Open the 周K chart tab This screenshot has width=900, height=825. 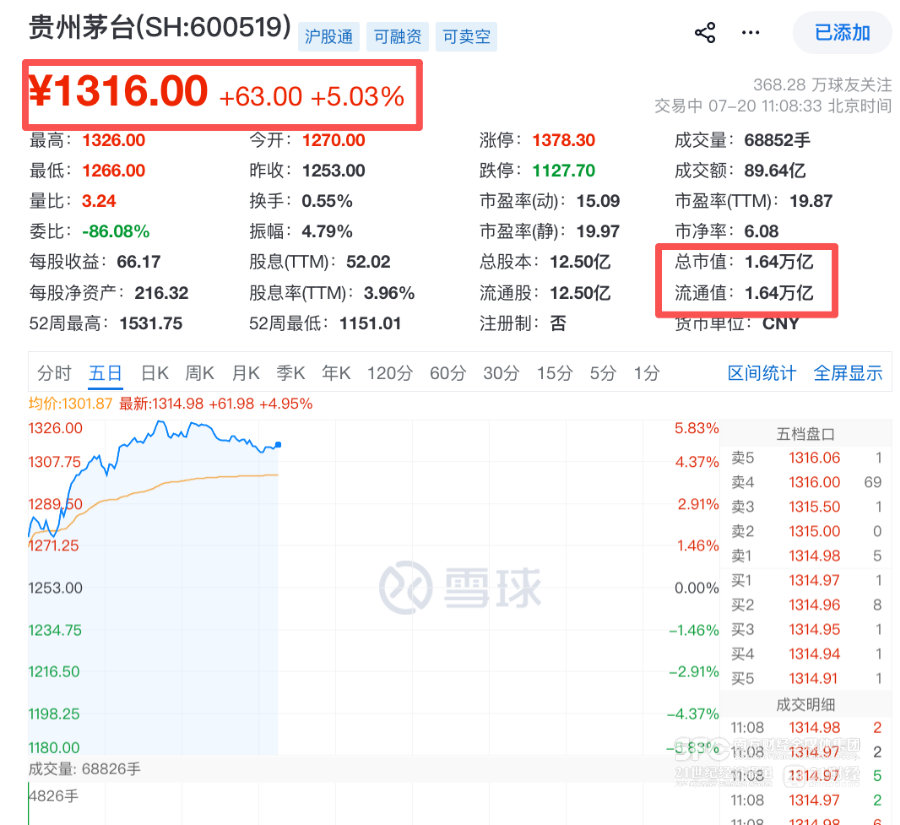click(x=200, y=373)
